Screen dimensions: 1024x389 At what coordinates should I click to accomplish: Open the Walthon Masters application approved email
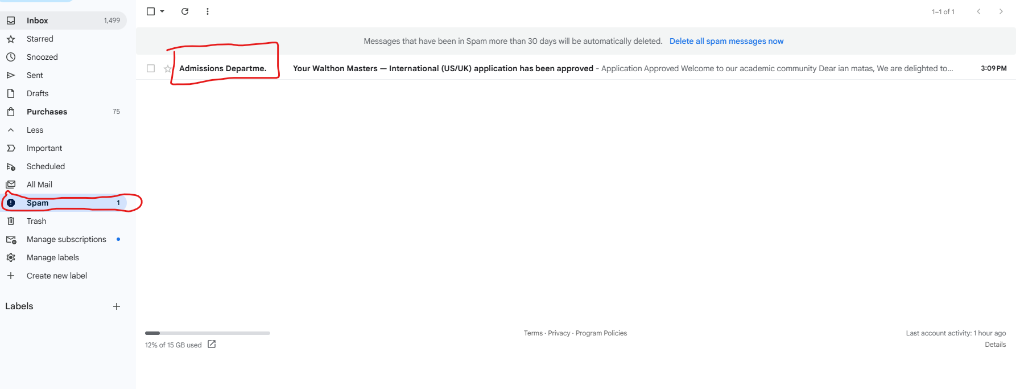click(x=443, y=68)
